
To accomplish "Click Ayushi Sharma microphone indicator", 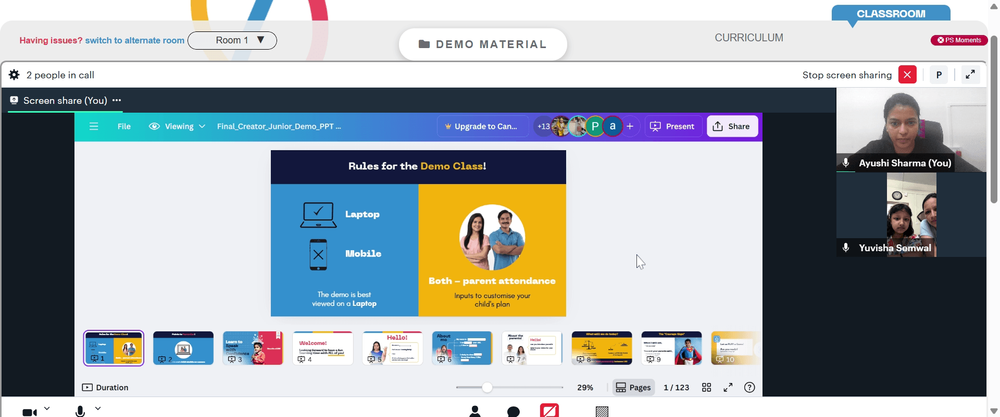I will [846, 163].
